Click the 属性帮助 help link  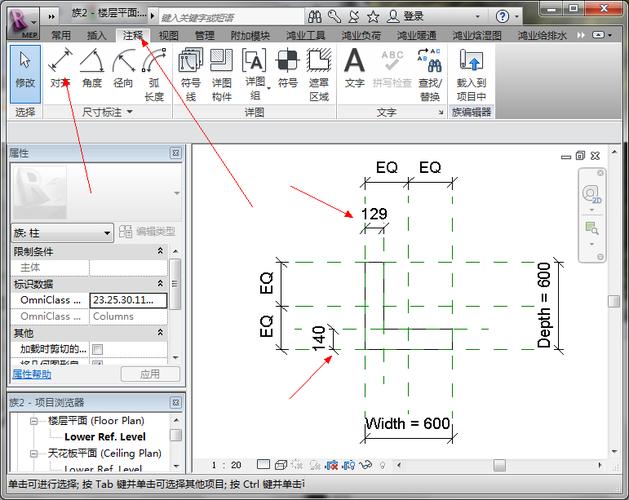point(31,374)
